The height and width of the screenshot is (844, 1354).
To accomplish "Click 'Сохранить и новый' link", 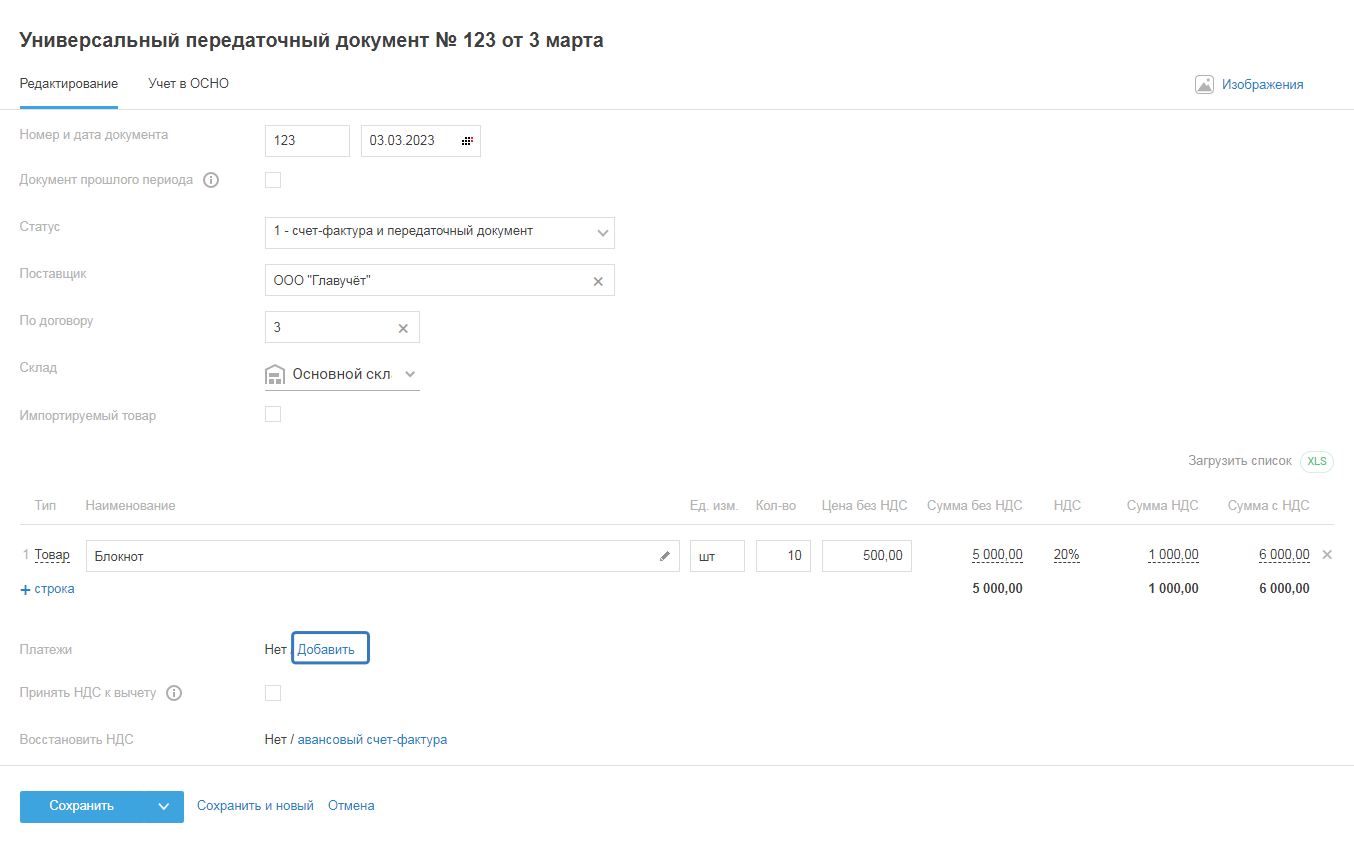I will (x=255, y=806).
